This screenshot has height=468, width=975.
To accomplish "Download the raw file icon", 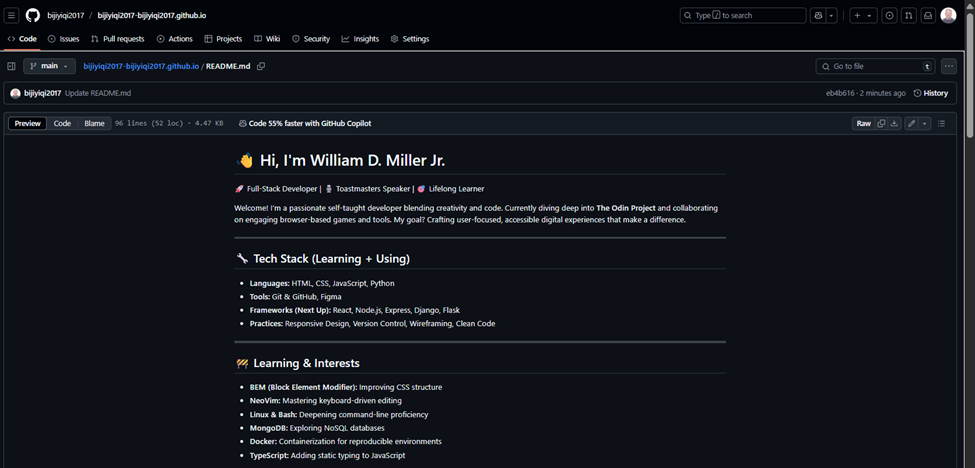I will [894, 124].
